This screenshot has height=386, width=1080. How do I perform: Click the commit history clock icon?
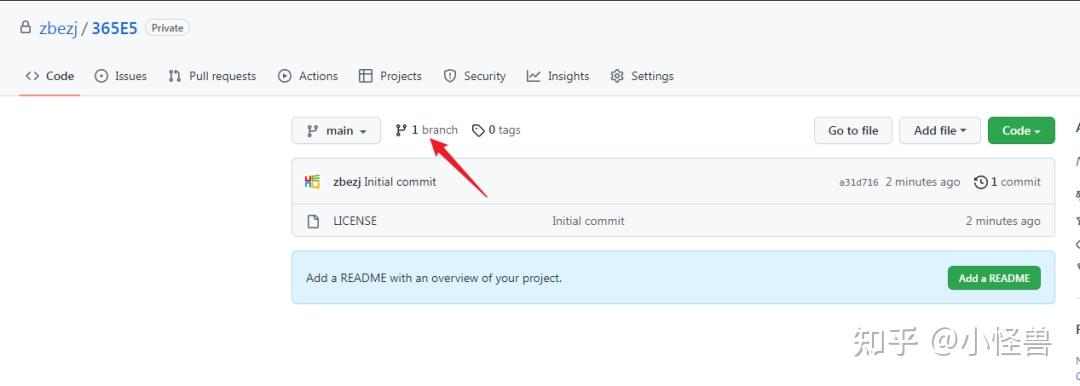(981, 182)
